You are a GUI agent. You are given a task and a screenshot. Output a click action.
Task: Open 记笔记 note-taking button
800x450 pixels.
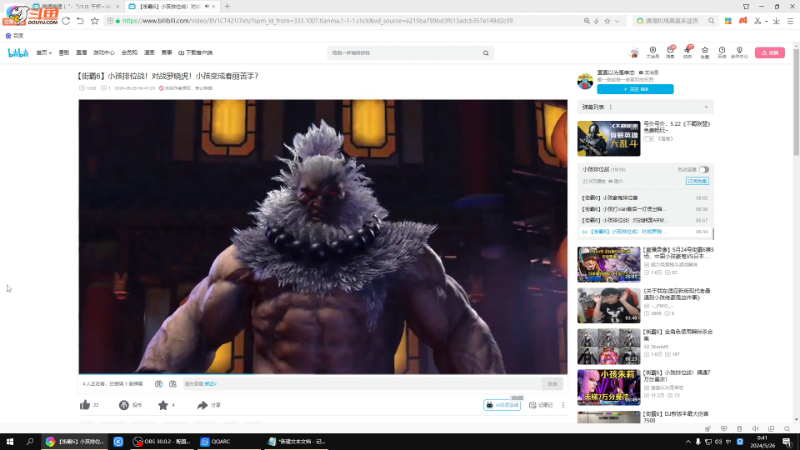[541, 405]
